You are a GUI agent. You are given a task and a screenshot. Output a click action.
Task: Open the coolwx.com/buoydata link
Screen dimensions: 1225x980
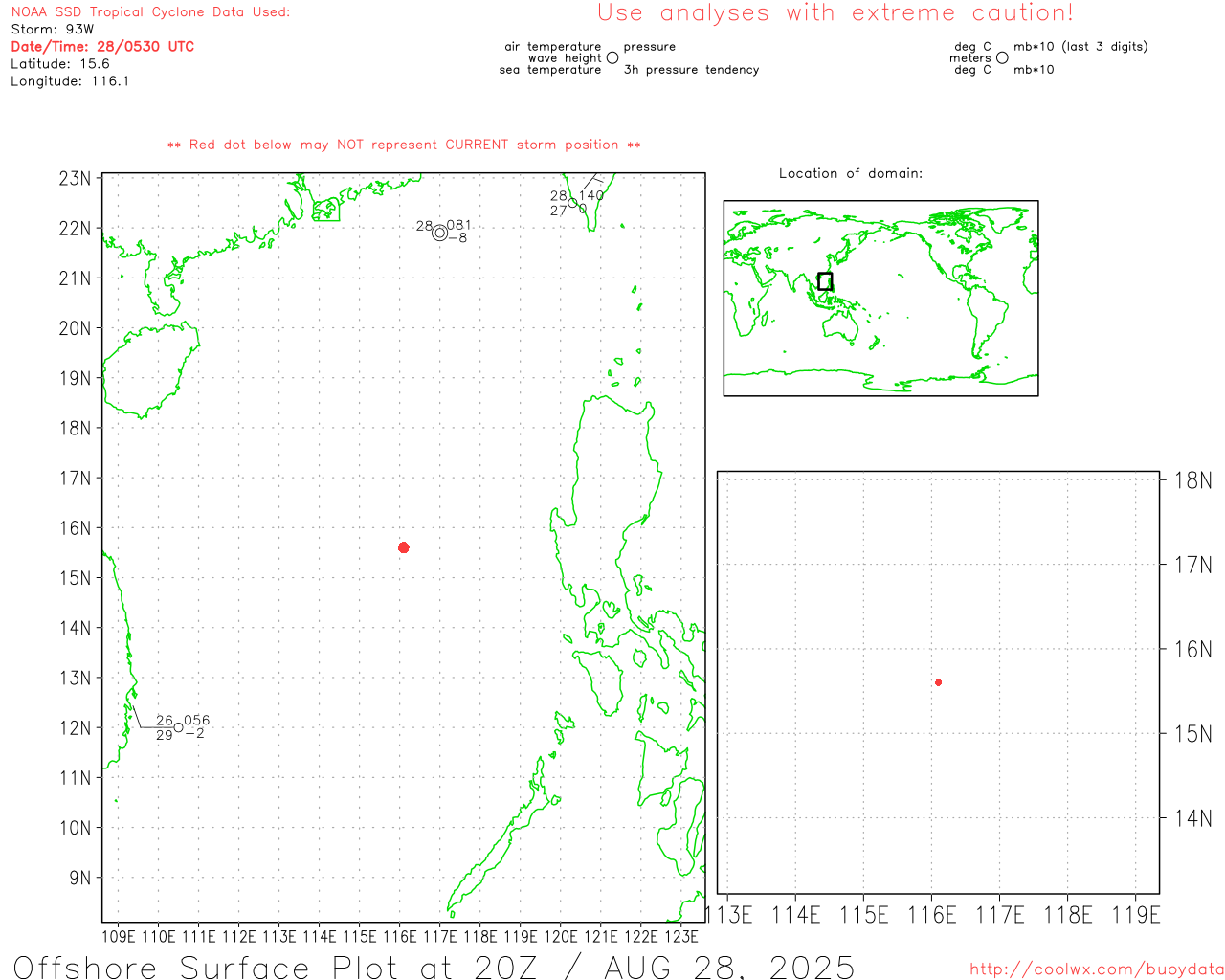(1096, 969)
